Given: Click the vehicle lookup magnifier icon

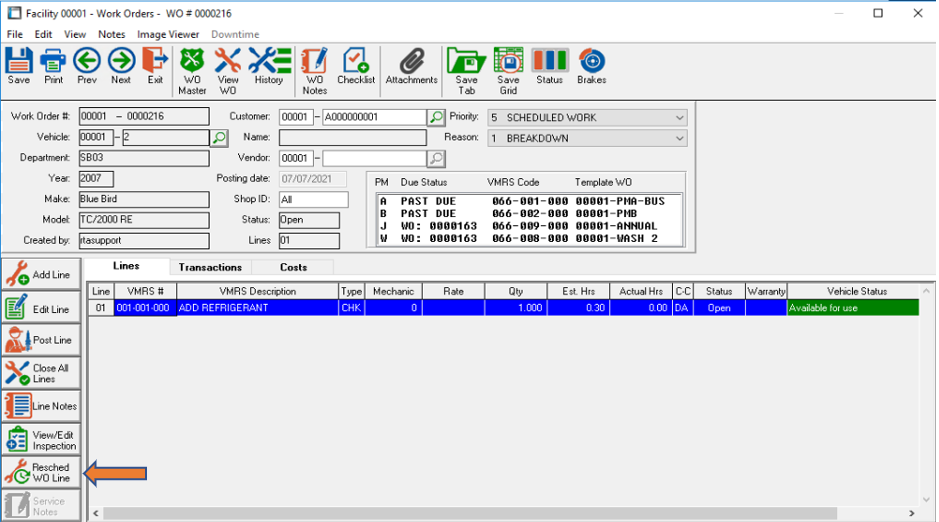Looking at the screenshot, I should (x=219, y=137).
